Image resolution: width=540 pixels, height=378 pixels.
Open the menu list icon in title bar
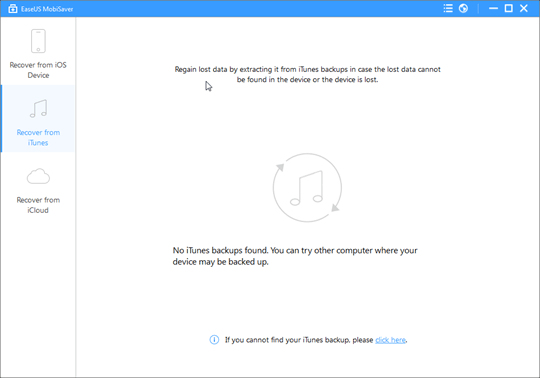[x=448, y=8]
